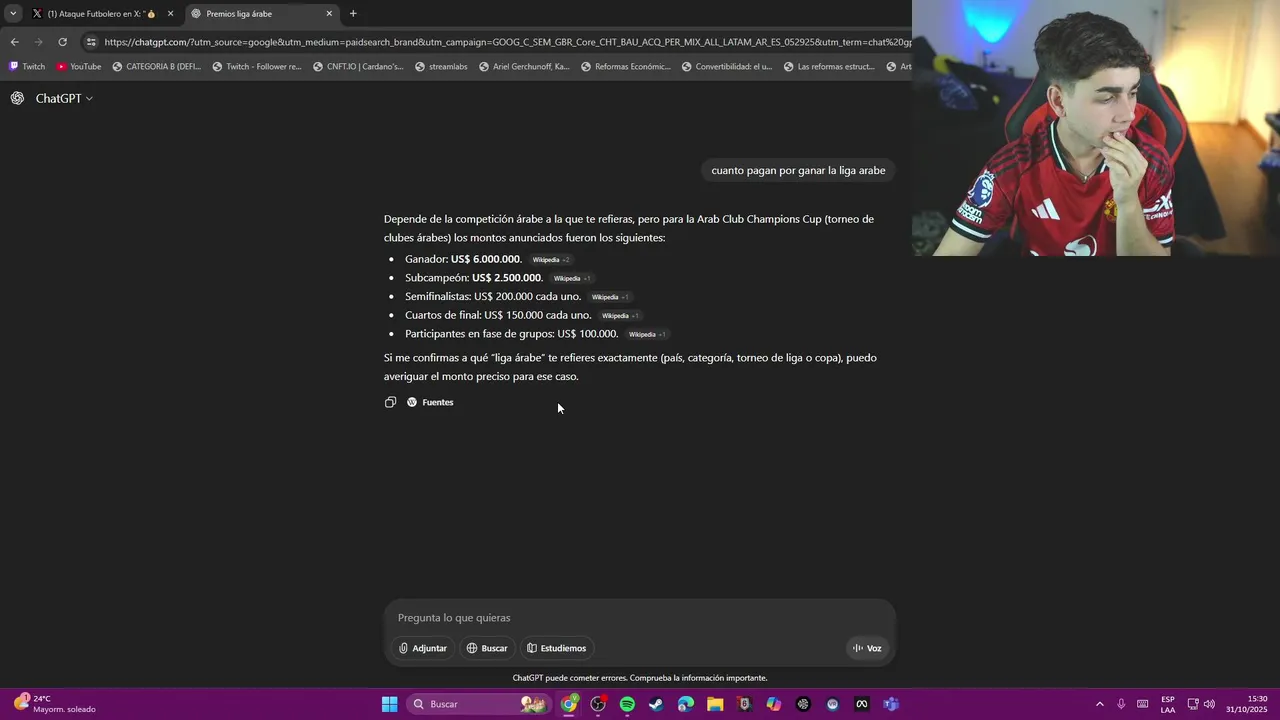The image size is (1280, 720).
Task: Open the Twitch bookmark
Action: point(27,67)
